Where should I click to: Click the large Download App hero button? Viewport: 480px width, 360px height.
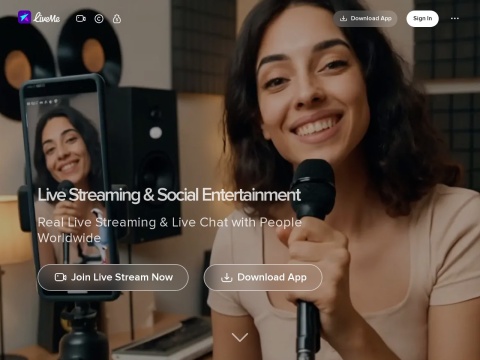pos(263,277)
